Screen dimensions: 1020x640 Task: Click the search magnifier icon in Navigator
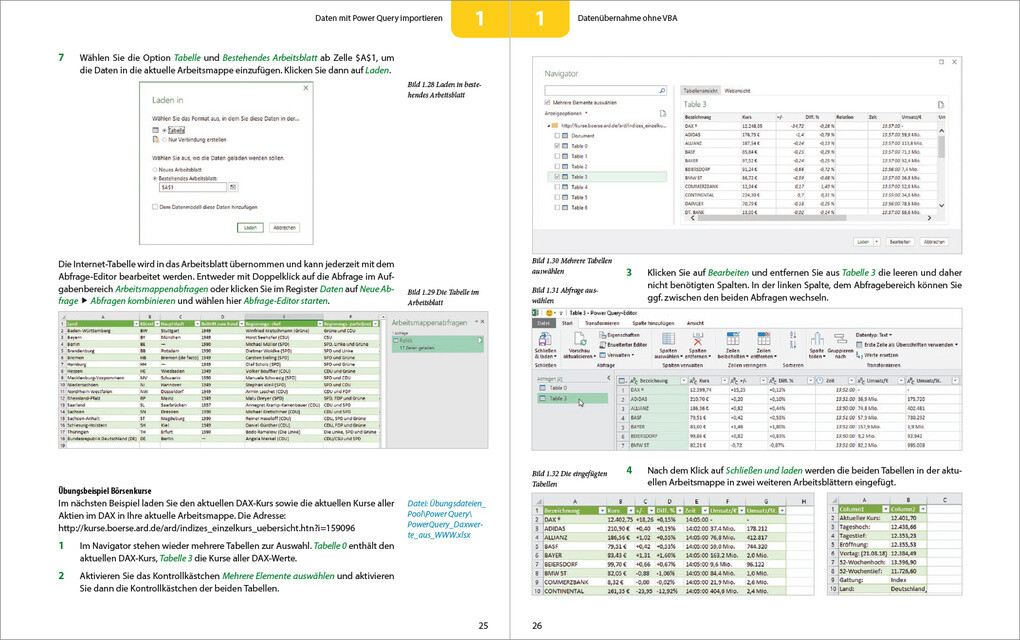point(662,91)
